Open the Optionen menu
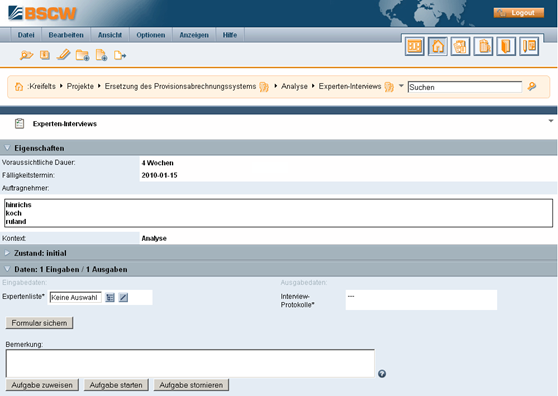The image size is (558, 396). [151, 35]
